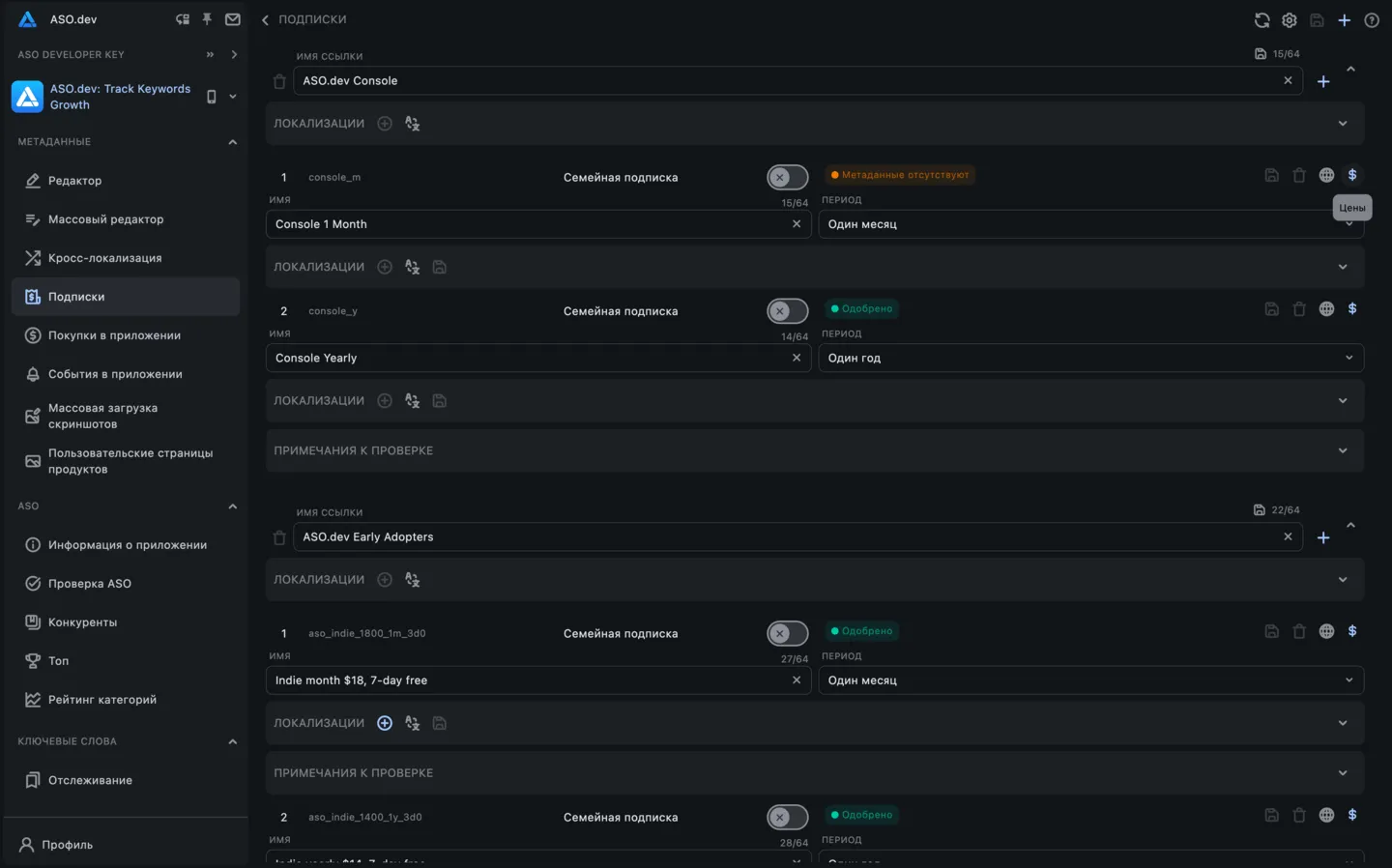Open period dropdown showing Один год
The height and width of the screenshot is (868, 1392).
pyautogui.click(x=1090, y=358)
